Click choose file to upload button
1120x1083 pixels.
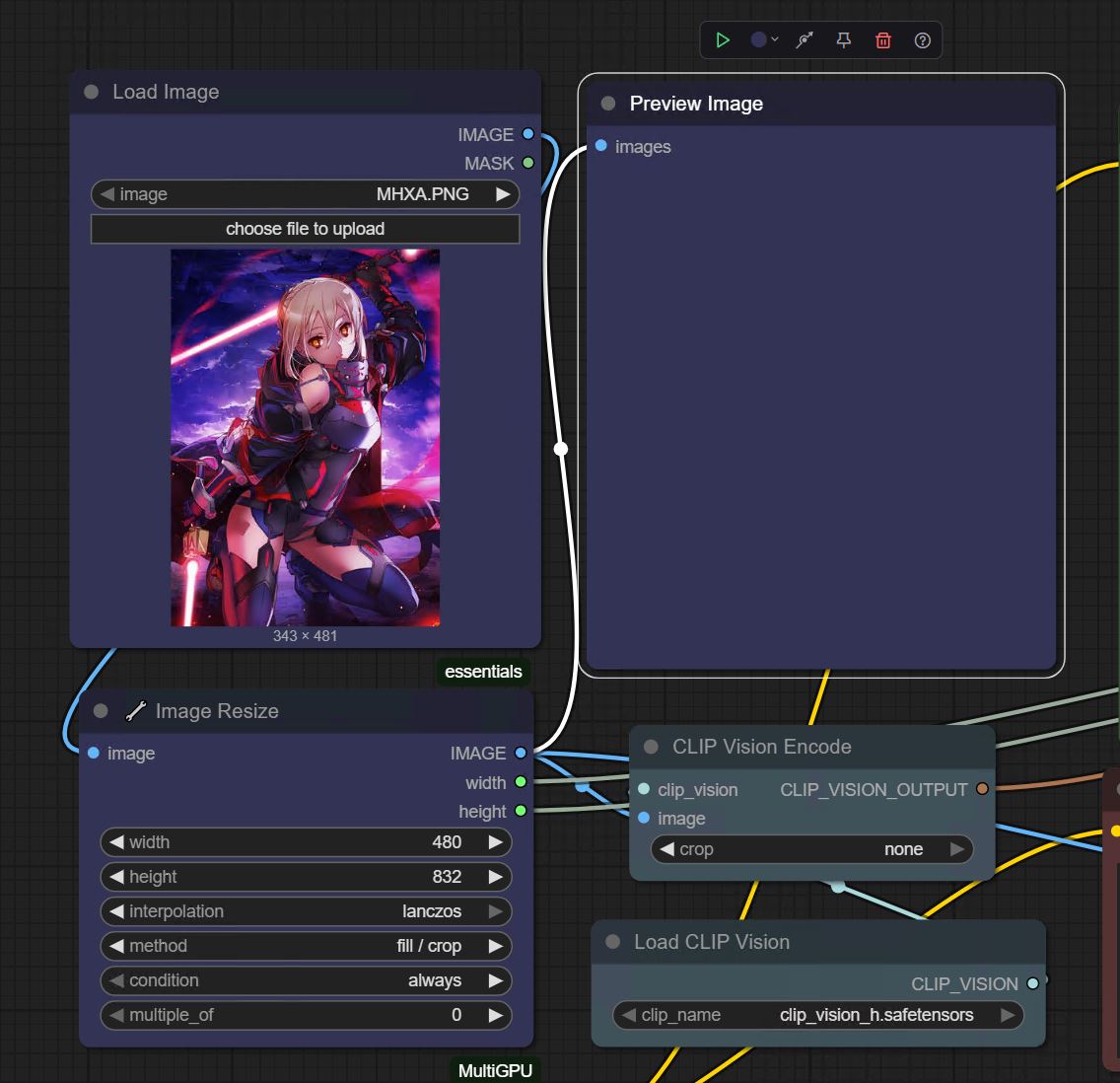305,229
